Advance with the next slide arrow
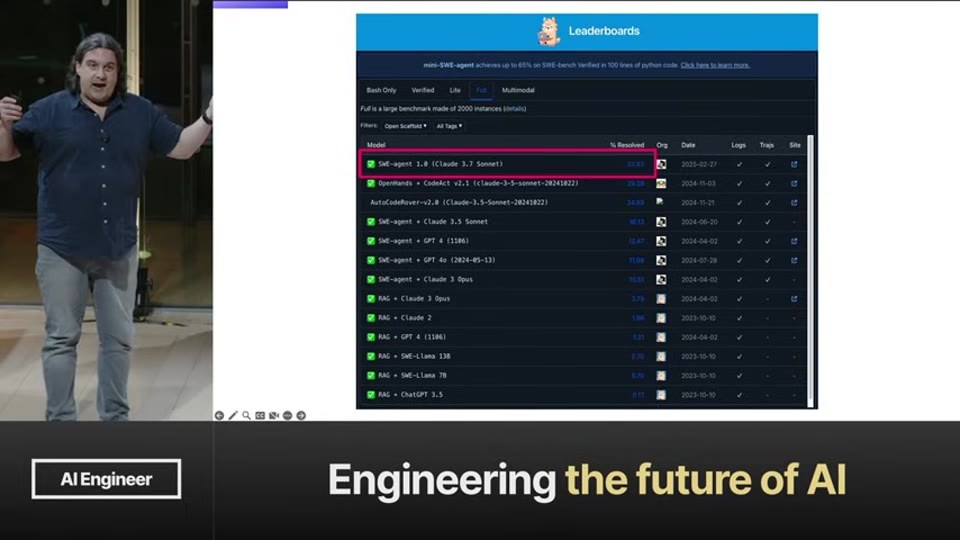960x540 pixels. point(301,416)
